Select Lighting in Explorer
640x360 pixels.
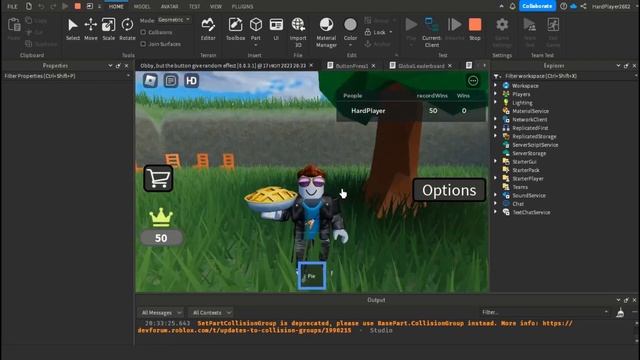522,103
